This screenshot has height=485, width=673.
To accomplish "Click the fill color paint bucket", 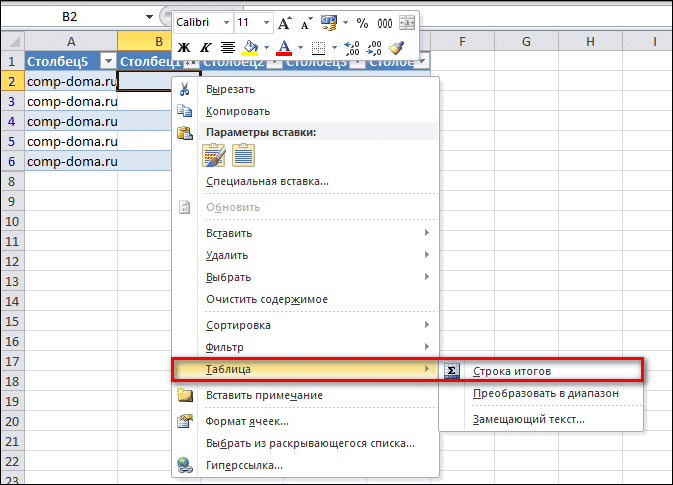I will point(251,47).
